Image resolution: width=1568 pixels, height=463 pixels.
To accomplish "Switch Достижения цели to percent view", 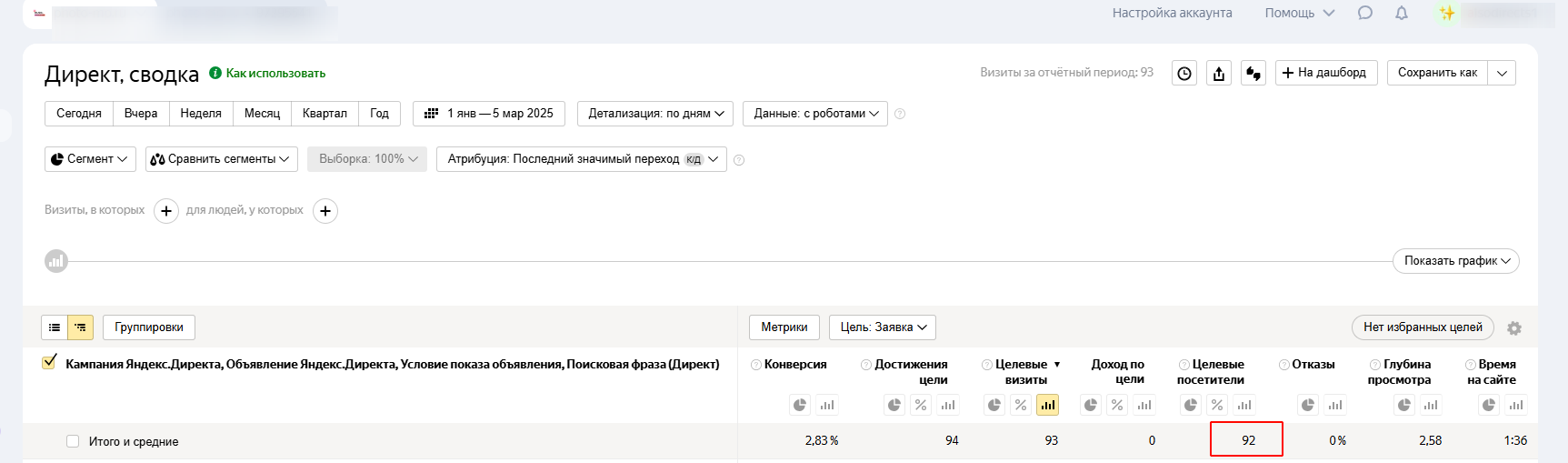I will click(921, 405).
